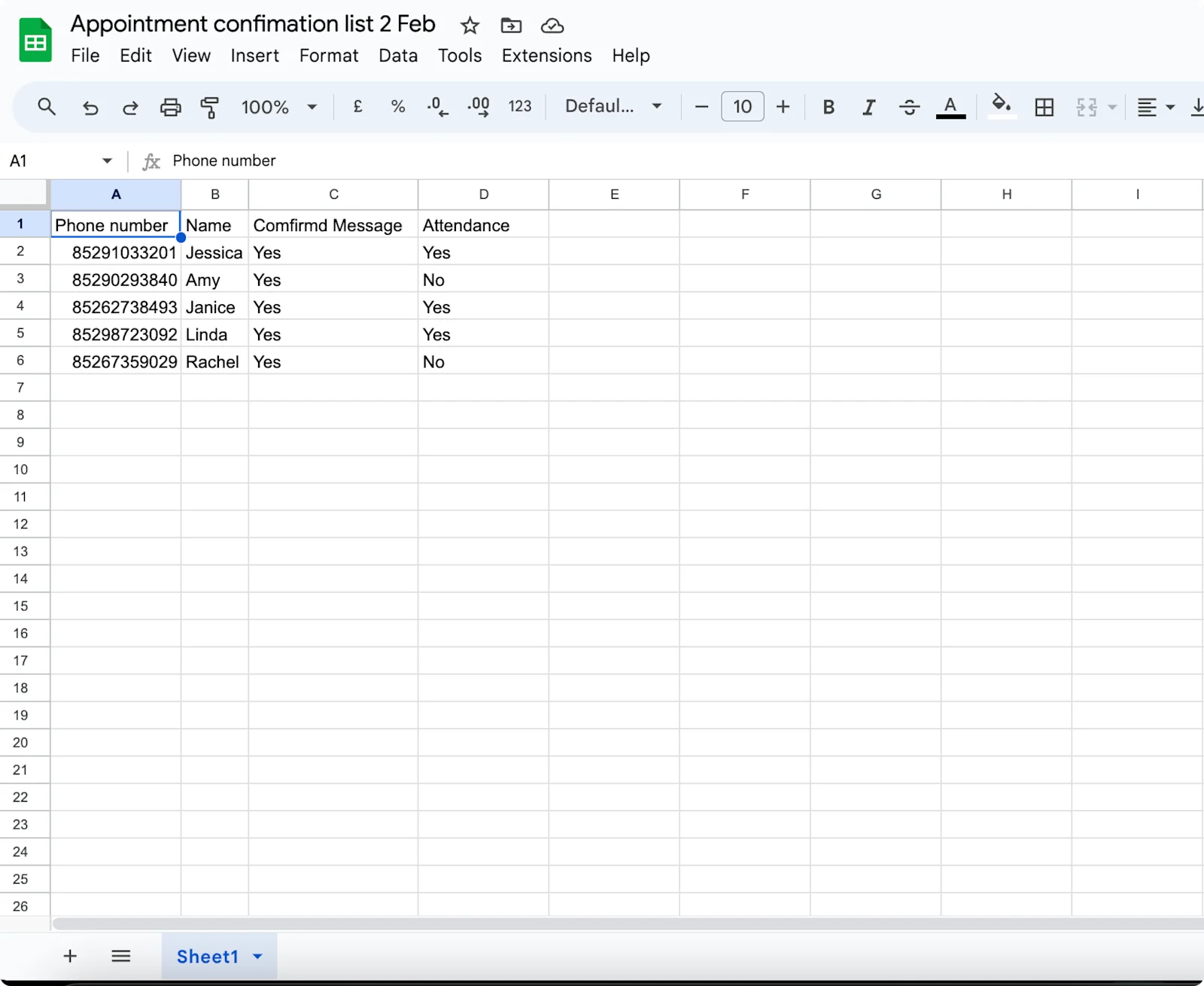Star the Appointment confirmation spreadsheet
This screenshot has height=986, width=1204.
pyautogui.click(x=469, y=25)
